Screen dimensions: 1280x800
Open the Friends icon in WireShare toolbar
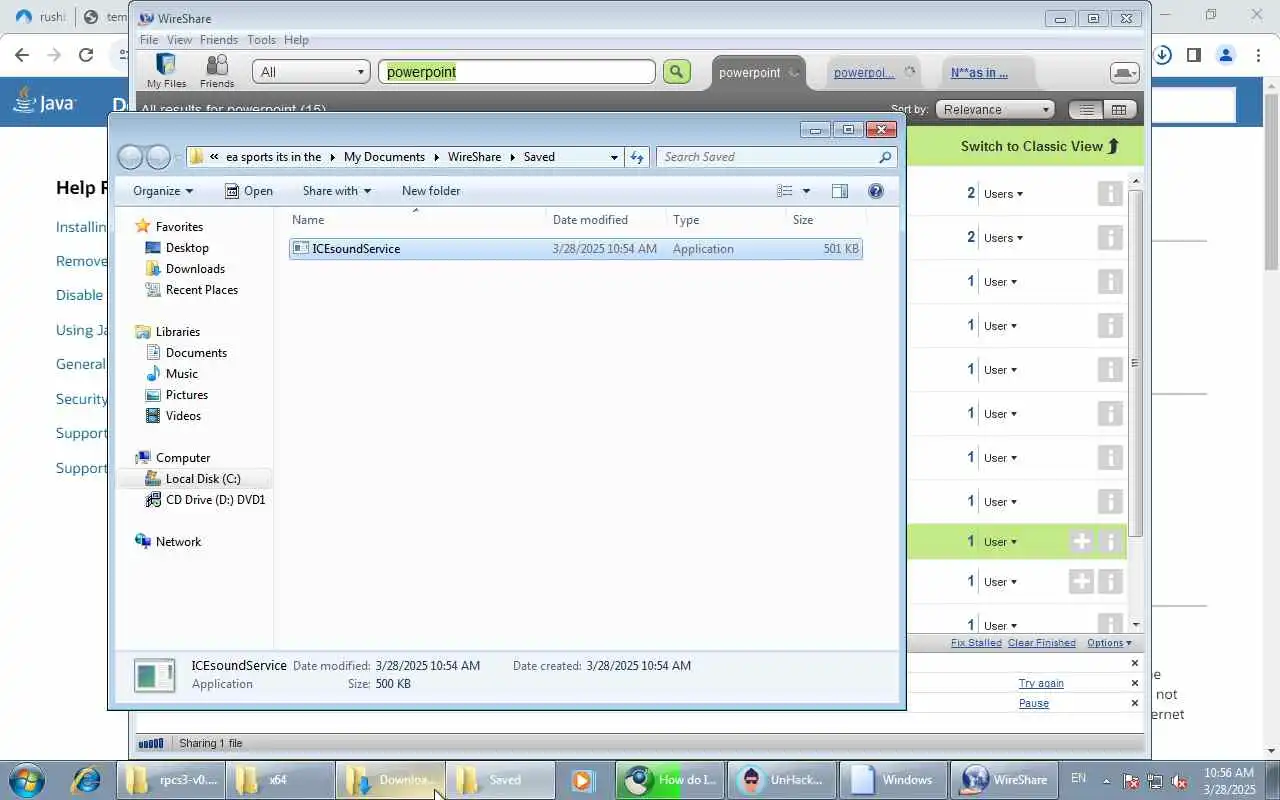click(216, 71)
